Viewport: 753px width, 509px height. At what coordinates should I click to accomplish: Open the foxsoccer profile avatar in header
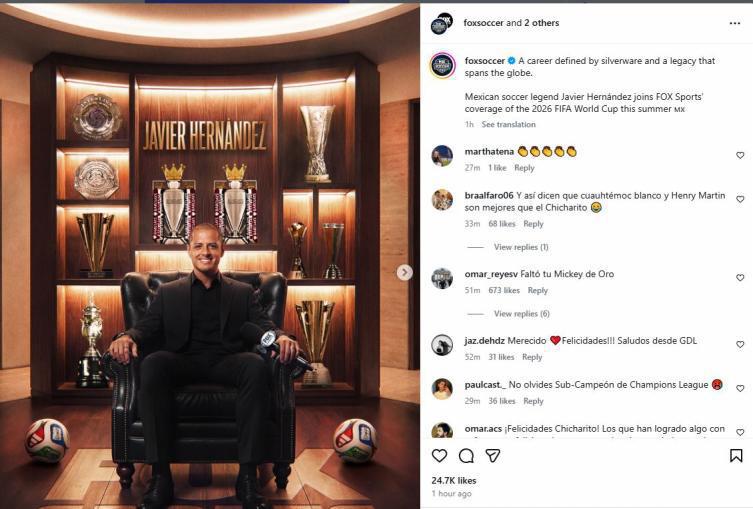coord(442,24)
